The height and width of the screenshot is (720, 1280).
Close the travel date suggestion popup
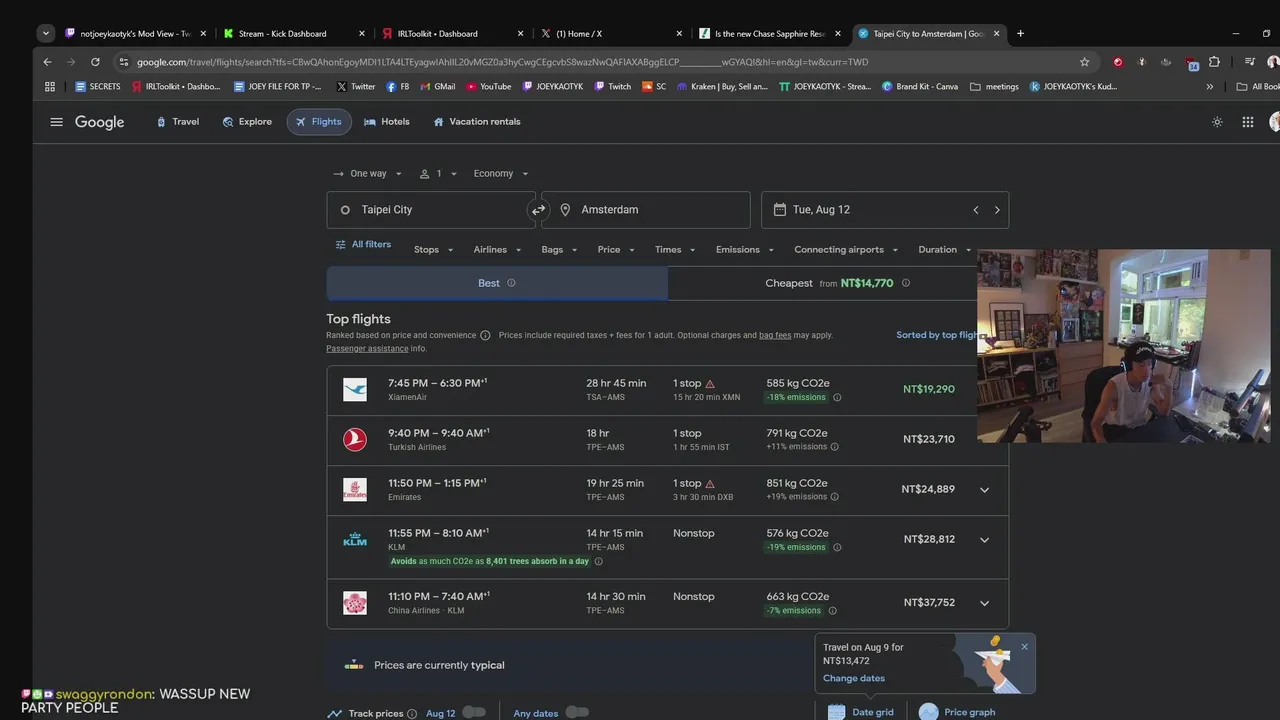point(1024,647)
